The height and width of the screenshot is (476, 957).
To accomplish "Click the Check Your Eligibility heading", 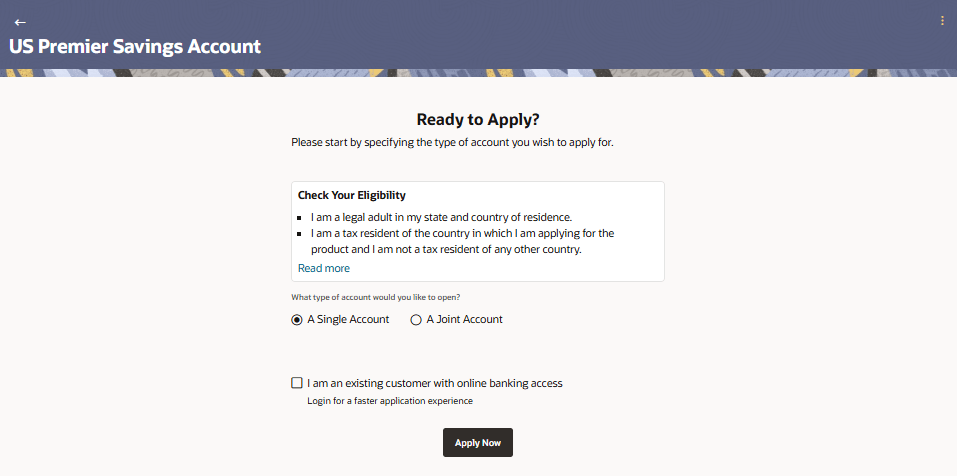I will (x=352, y=195).
